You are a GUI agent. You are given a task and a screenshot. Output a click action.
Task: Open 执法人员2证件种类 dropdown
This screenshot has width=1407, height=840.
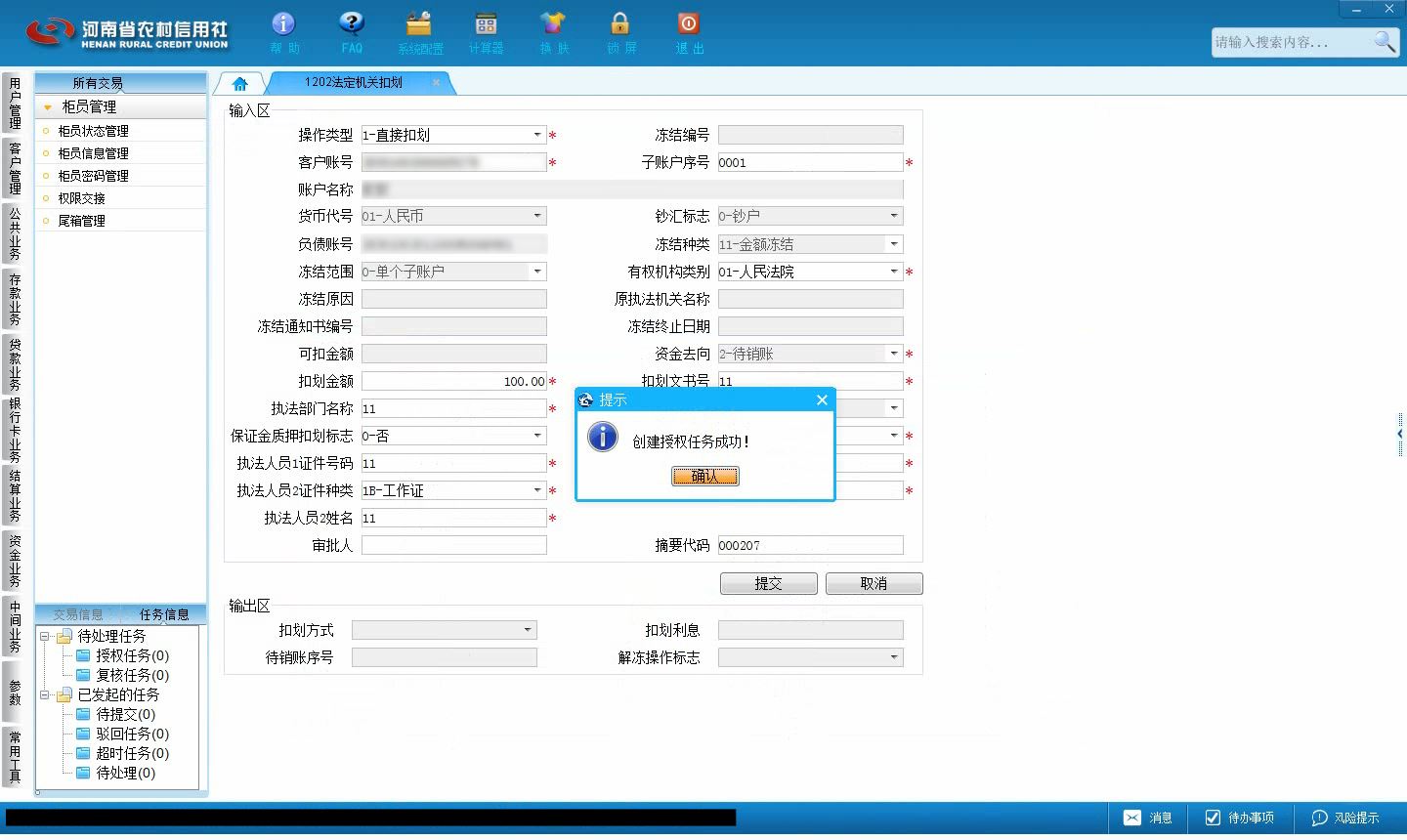click(x=537, y=490)
